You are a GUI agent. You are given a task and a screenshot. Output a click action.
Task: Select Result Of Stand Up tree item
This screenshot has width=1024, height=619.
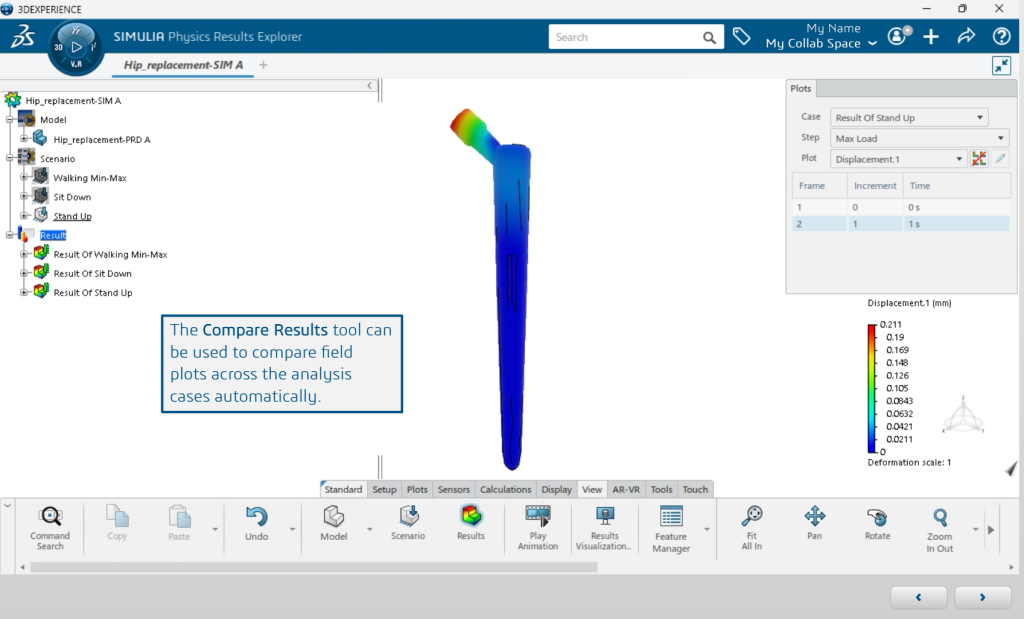point(93,293)
